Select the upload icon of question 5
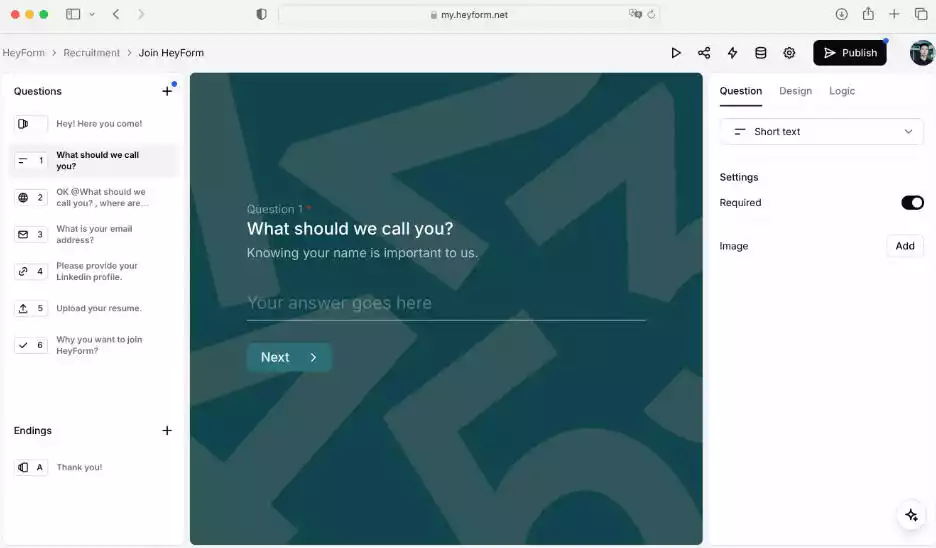 pyautogui.click(x=23, y=309)
